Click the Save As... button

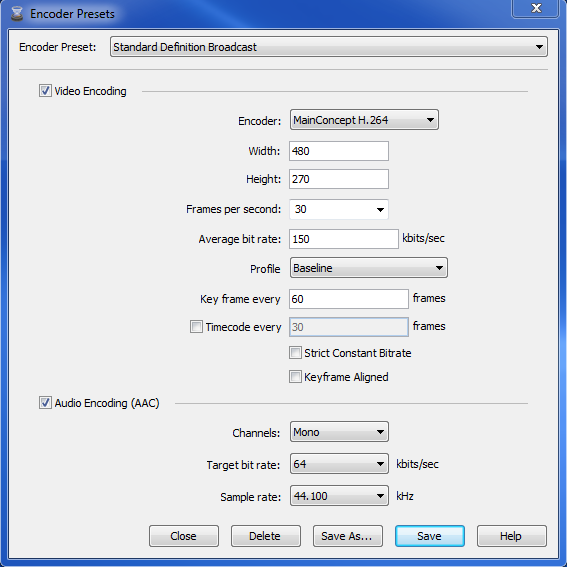348,536
